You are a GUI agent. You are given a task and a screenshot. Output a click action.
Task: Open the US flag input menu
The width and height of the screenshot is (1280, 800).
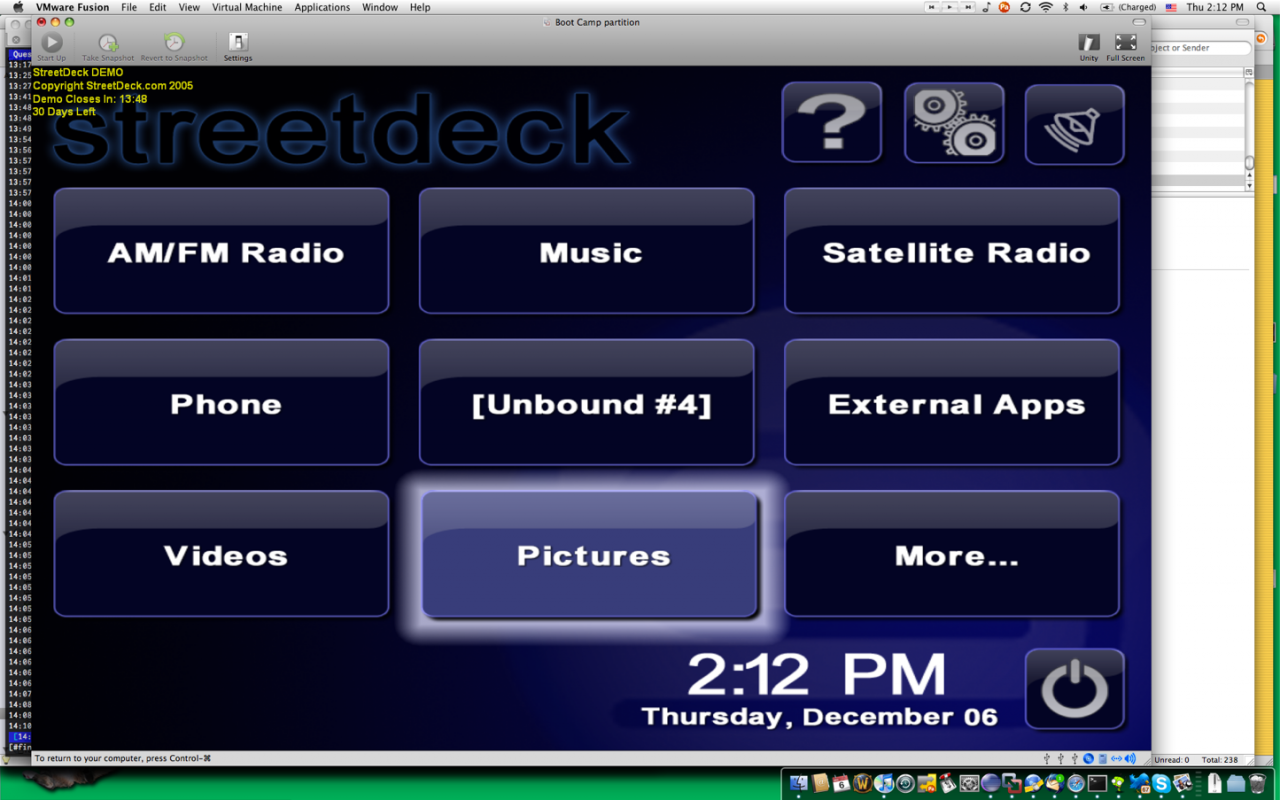[x=1170, y=7]
